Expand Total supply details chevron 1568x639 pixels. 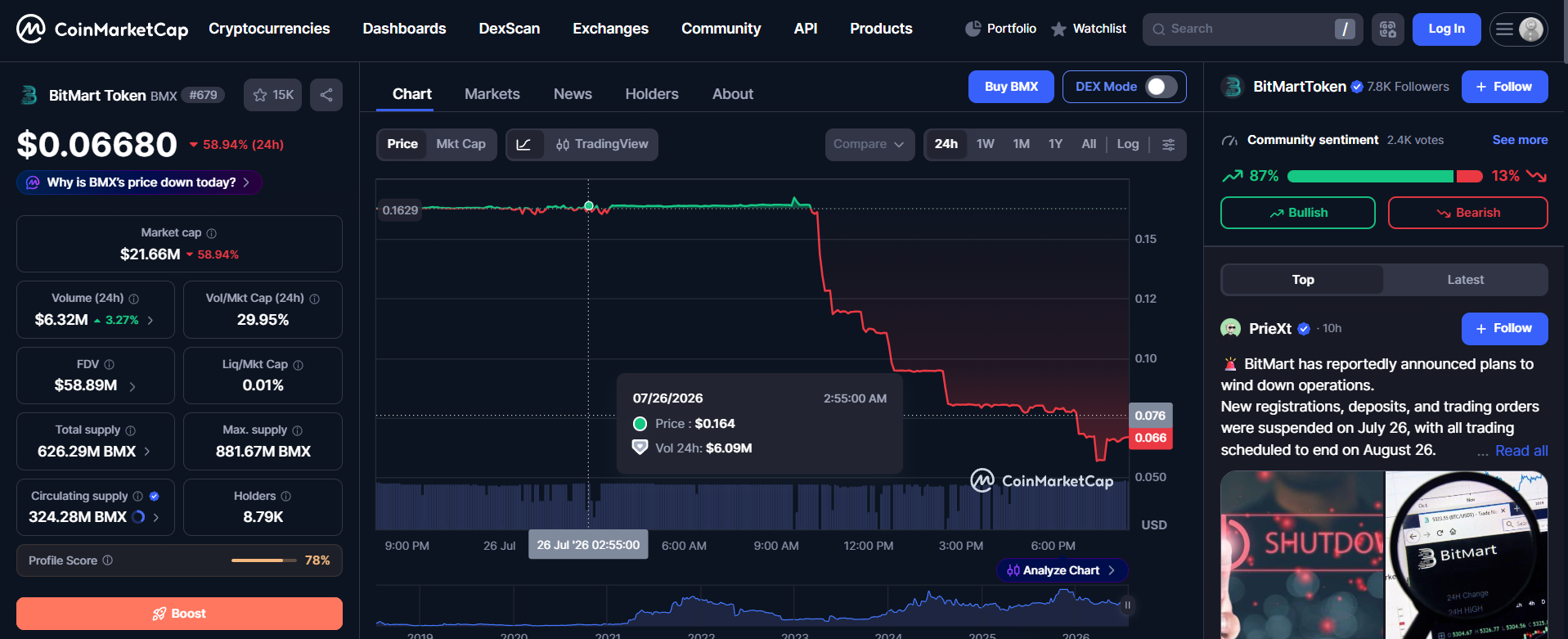pyautogui.click(x=147, y=452)
